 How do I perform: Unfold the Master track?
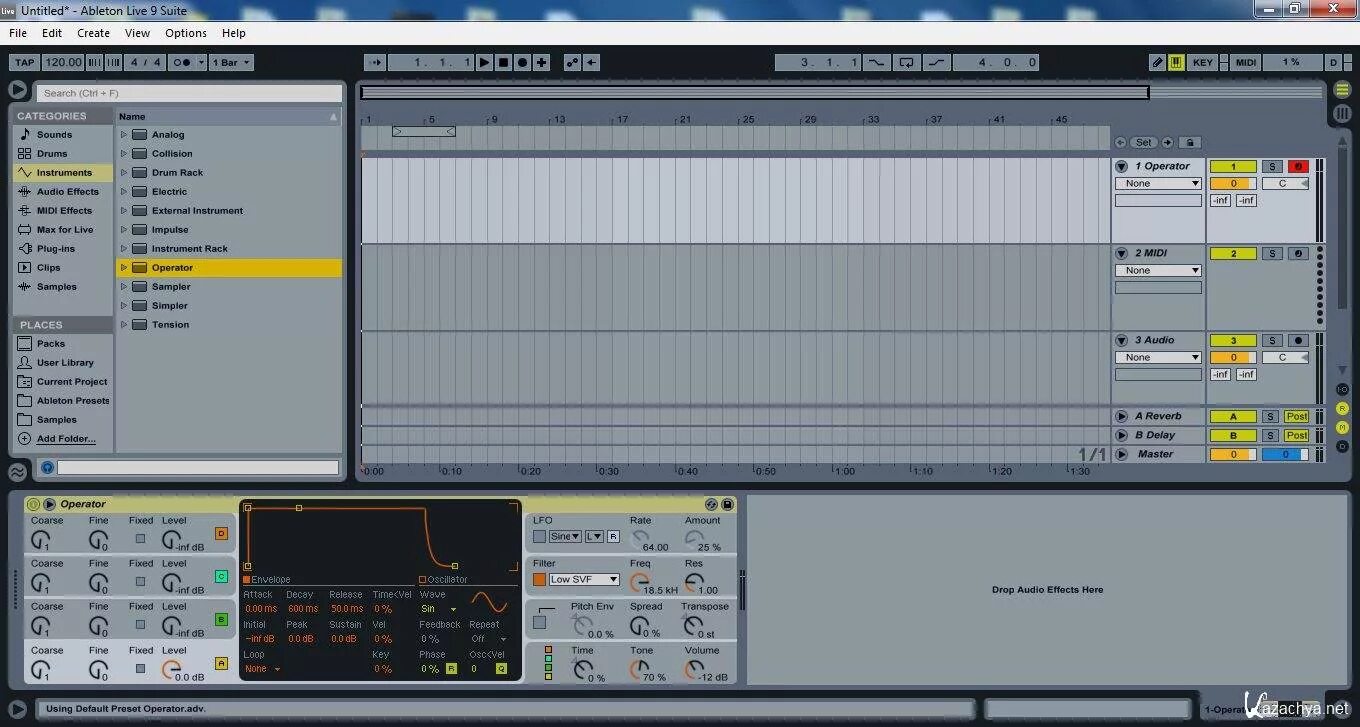1122,454
